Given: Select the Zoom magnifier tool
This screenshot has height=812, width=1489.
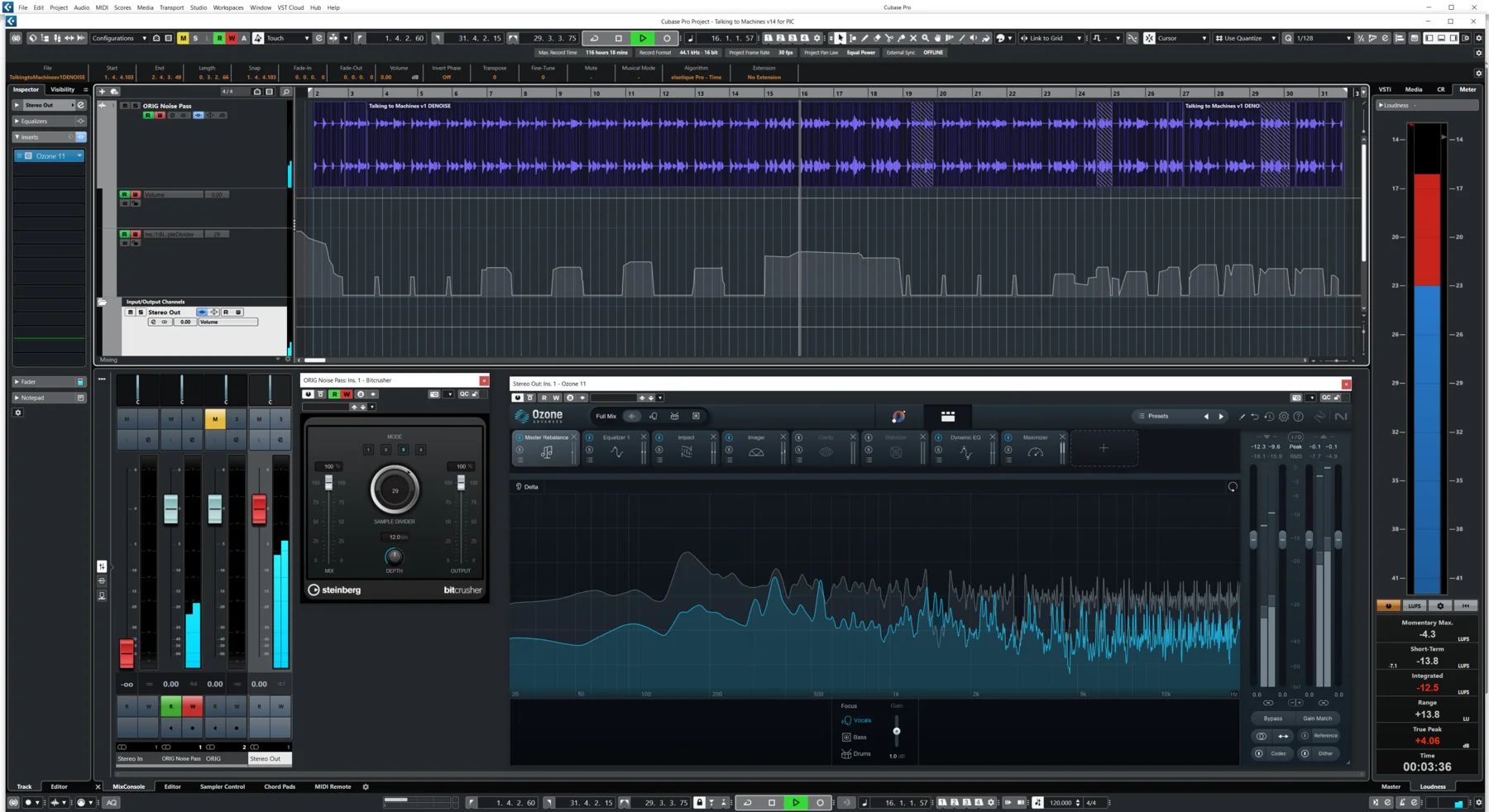Looking at the screenshot, I should click(925, 38).
